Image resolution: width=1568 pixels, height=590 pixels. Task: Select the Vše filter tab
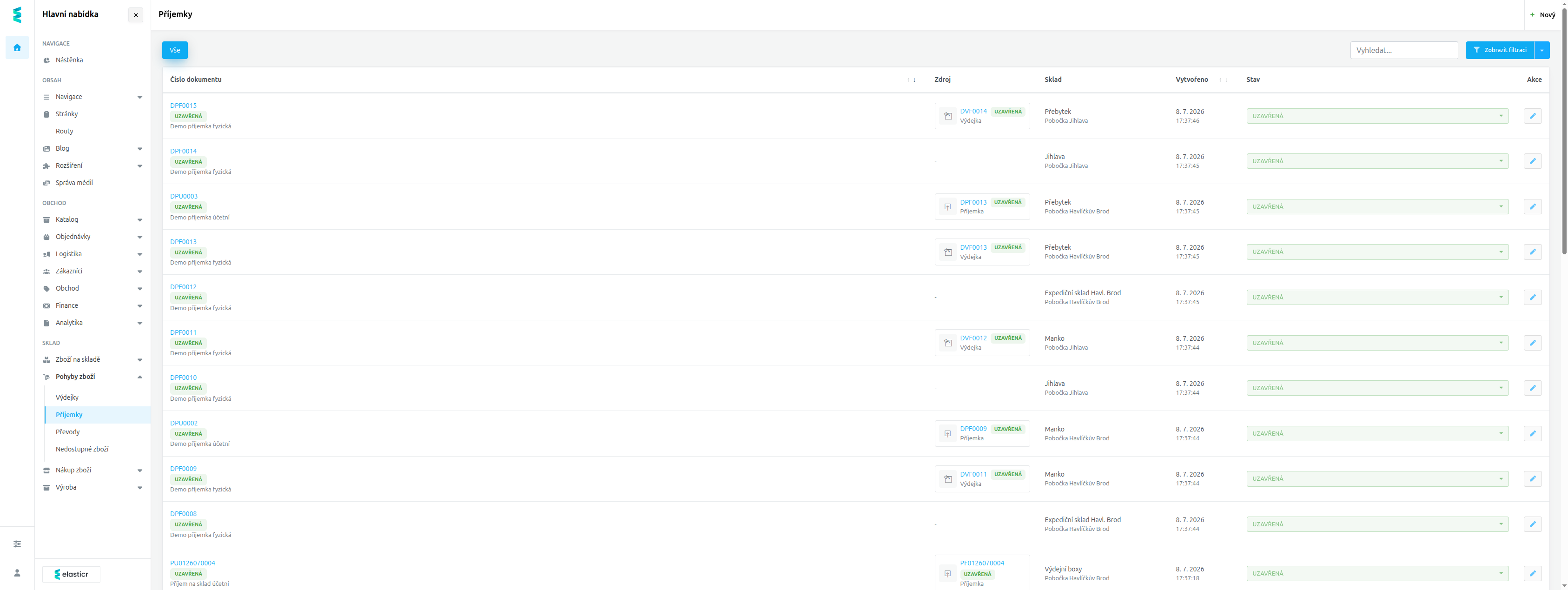pyautogui.click(x=175, y=50)
